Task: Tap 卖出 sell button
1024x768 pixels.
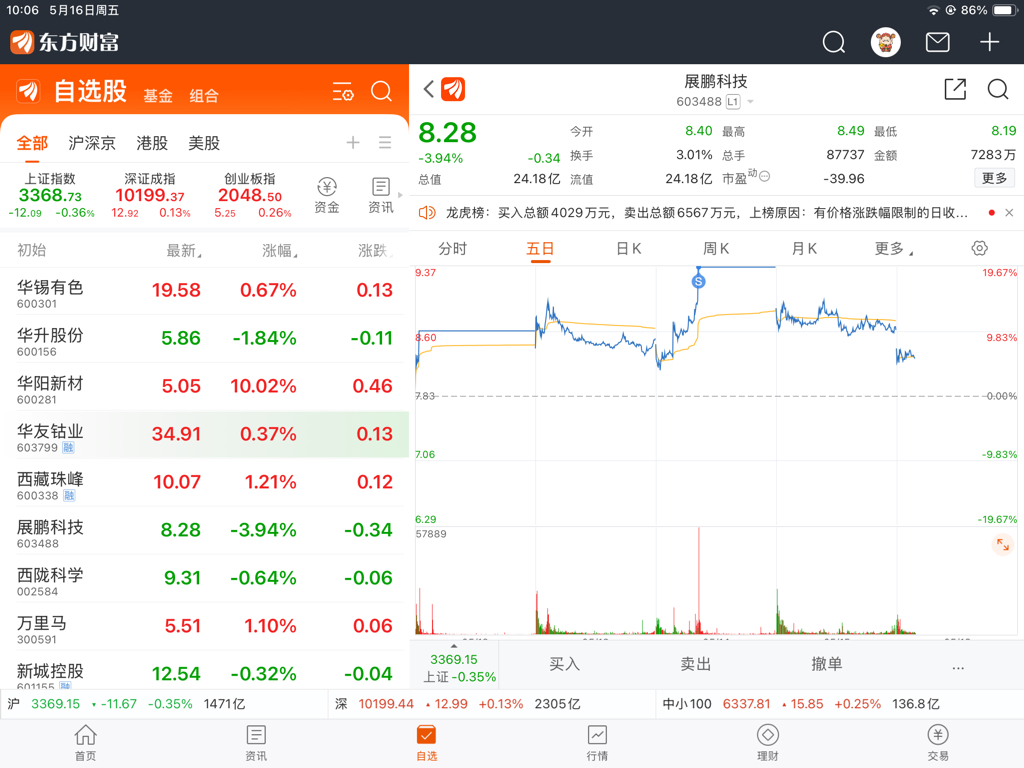Action: (x=696, y=664)
